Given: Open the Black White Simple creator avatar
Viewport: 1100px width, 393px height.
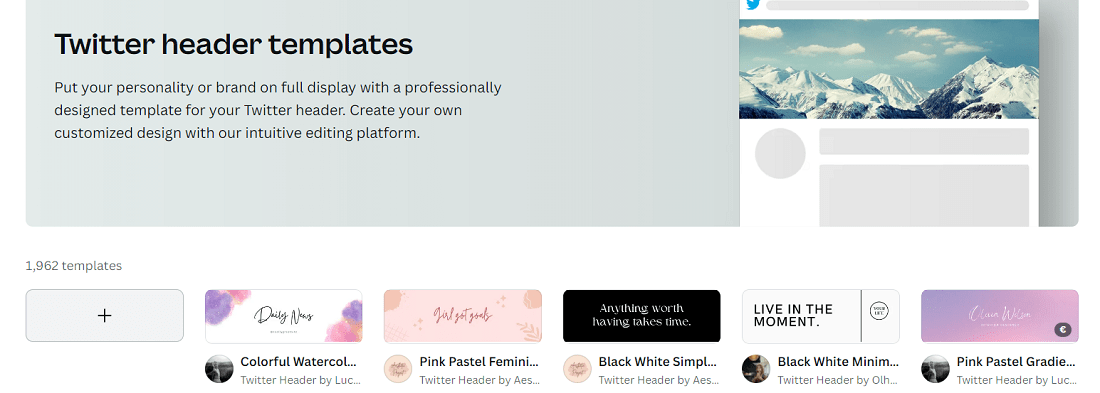Looking at the screenshot, I should (x=577, y=369).
